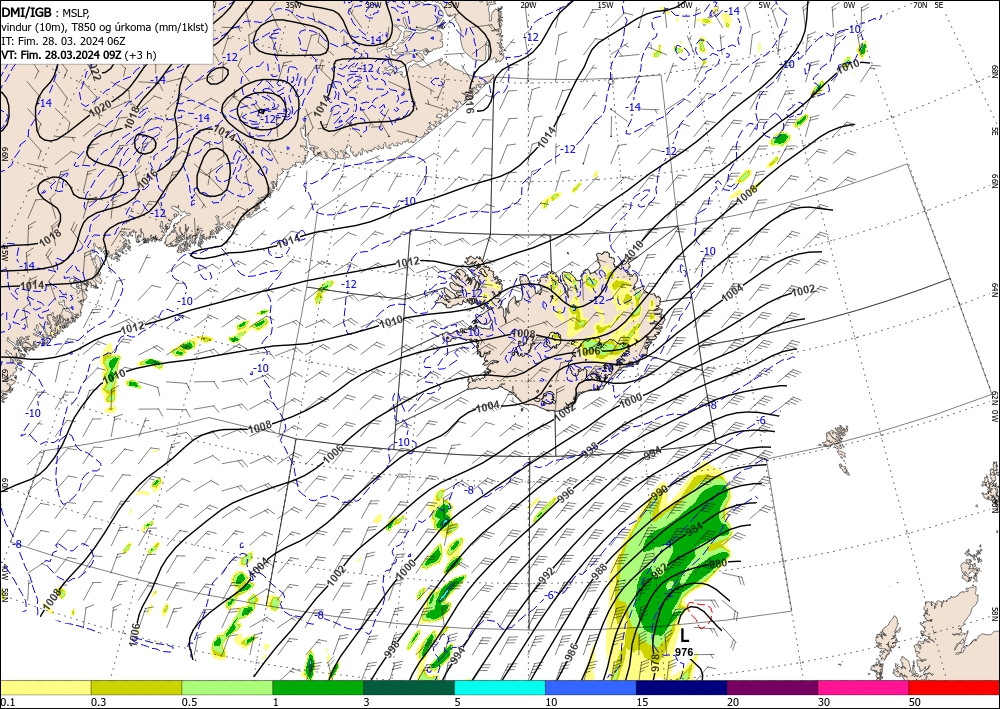Image resolution: width=1000 pixels, height=709 pixels.
Task: Click the "3" value on the precipitation scale
Action: pyautogui.click(x=367, y=702)
